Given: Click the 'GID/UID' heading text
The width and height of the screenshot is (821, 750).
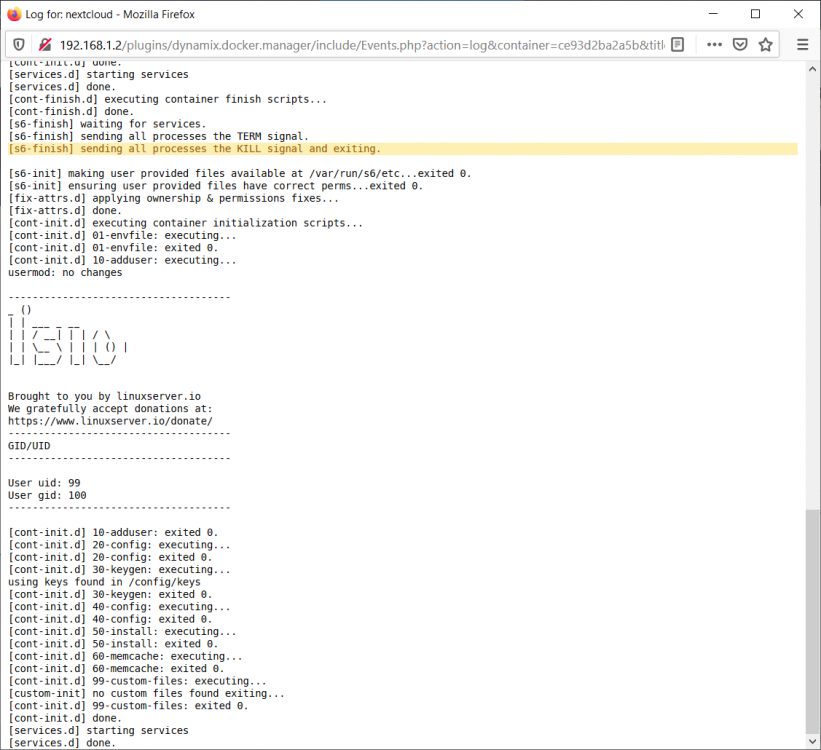Looking at the screenshot, I should pyautogui.click(x=29, y=446).
